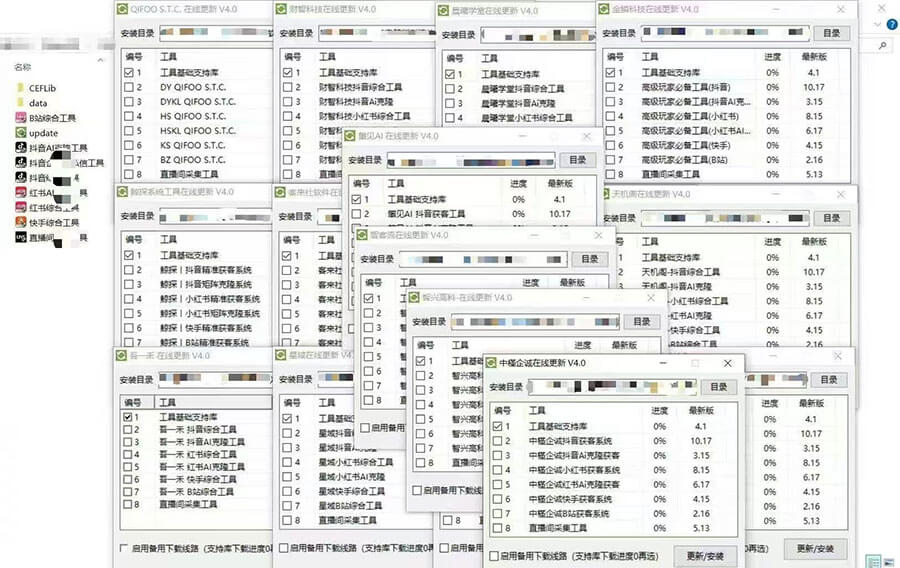Open Explorer help question-mark icon

coord(893,24)
